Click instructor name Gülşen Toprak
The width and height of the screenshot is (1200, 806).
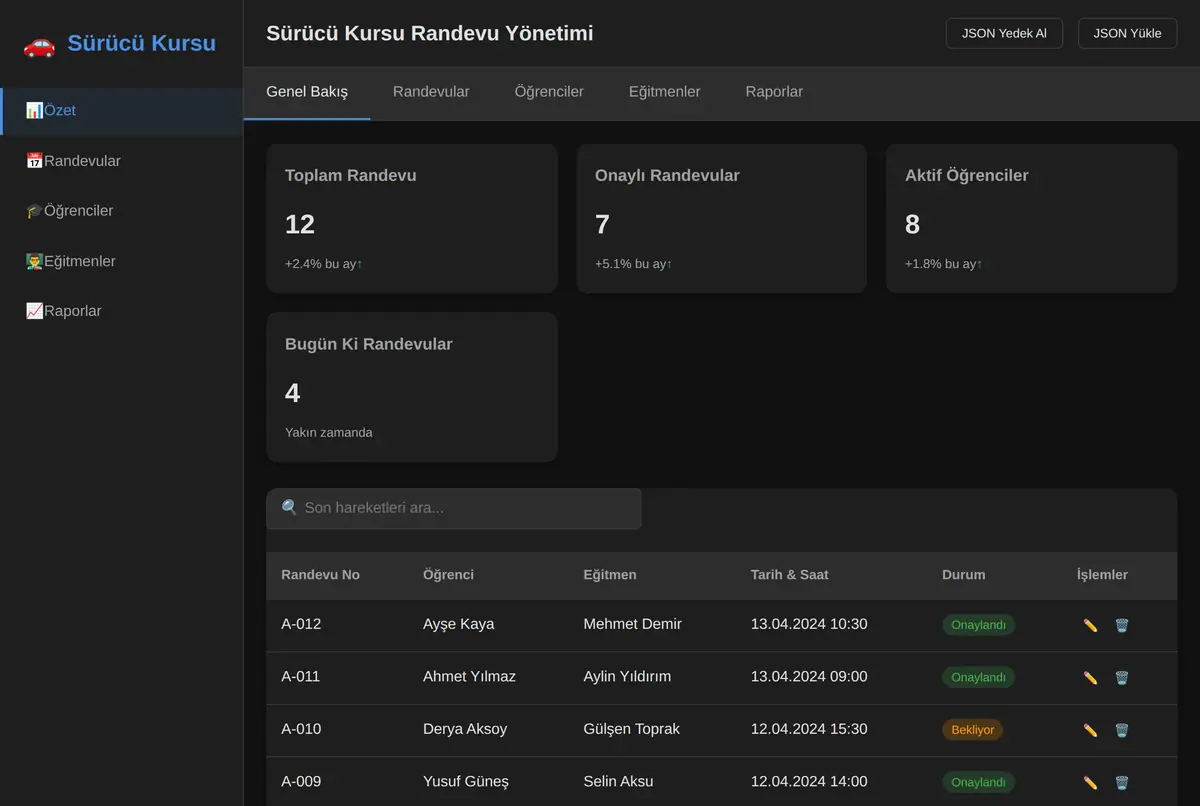(631, 729)
